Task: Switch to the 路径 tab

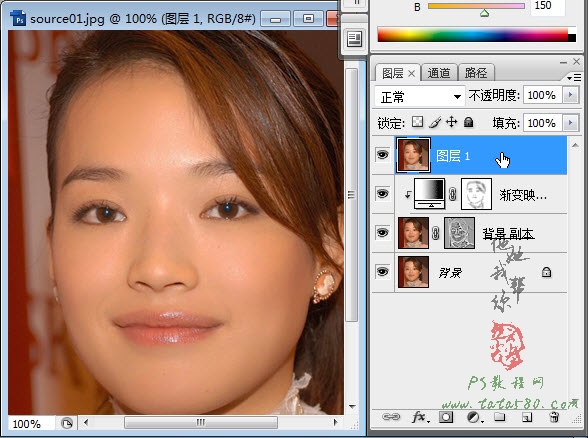Action: pyautogui.click(x=476, y=73)
